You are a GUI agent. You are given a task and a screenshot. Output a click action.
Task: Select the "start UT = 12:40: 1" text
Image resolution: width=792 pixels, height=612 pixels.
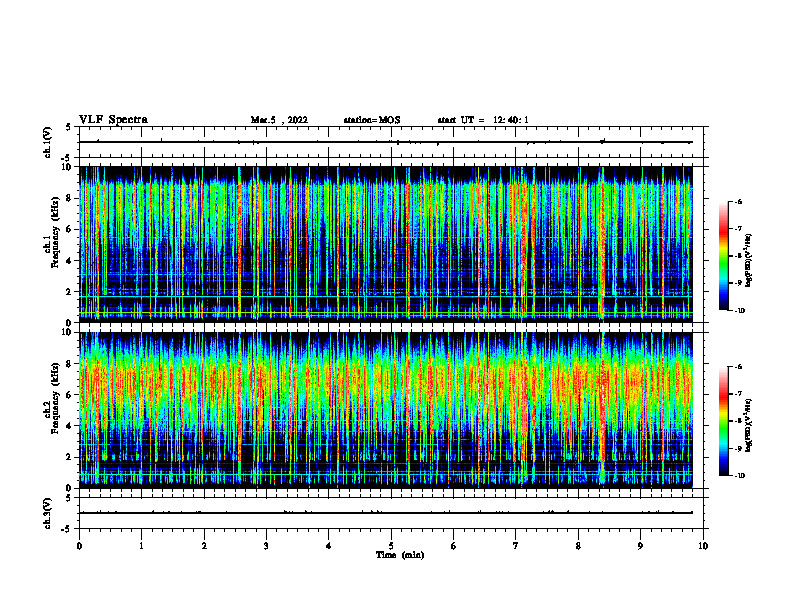click(483, 120)
